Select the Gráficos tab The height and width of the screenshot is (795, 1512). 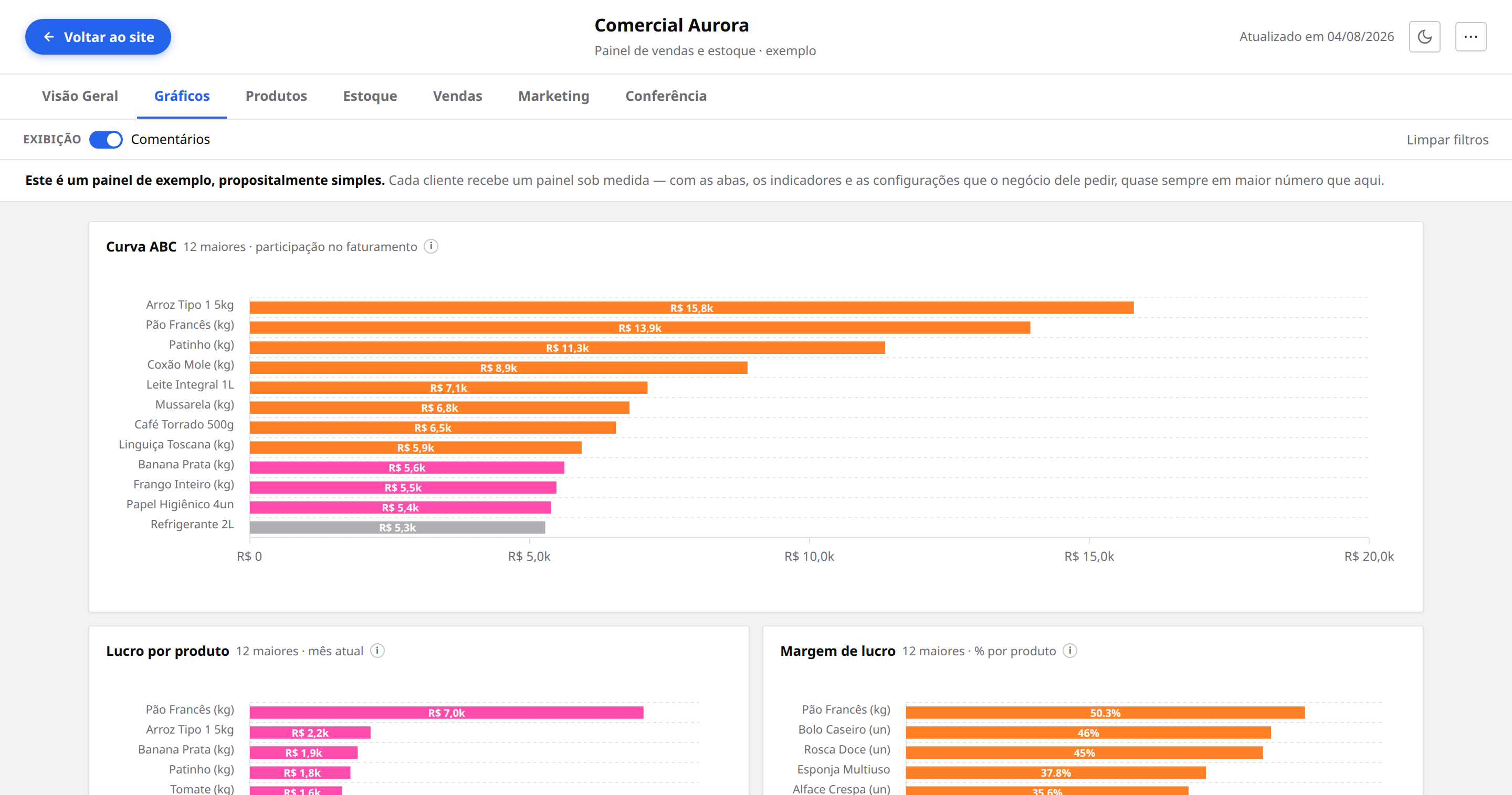click(182, 96)
